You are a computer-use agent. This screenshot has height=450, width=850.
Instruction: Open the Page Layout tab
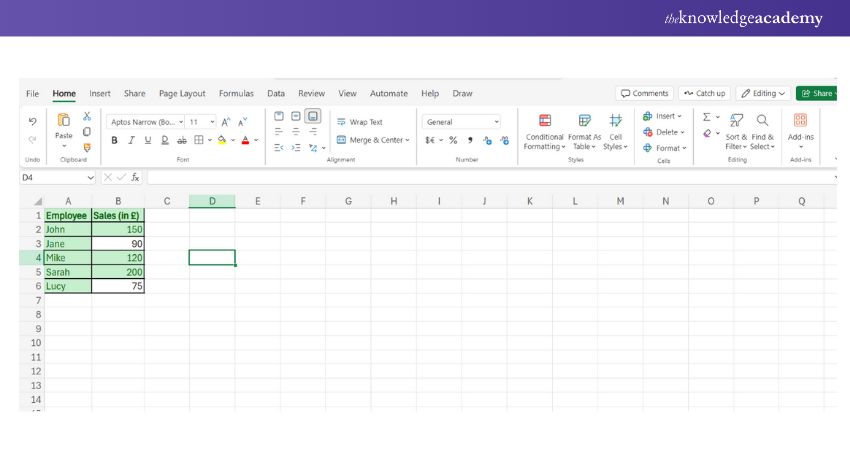pos(182,93)
